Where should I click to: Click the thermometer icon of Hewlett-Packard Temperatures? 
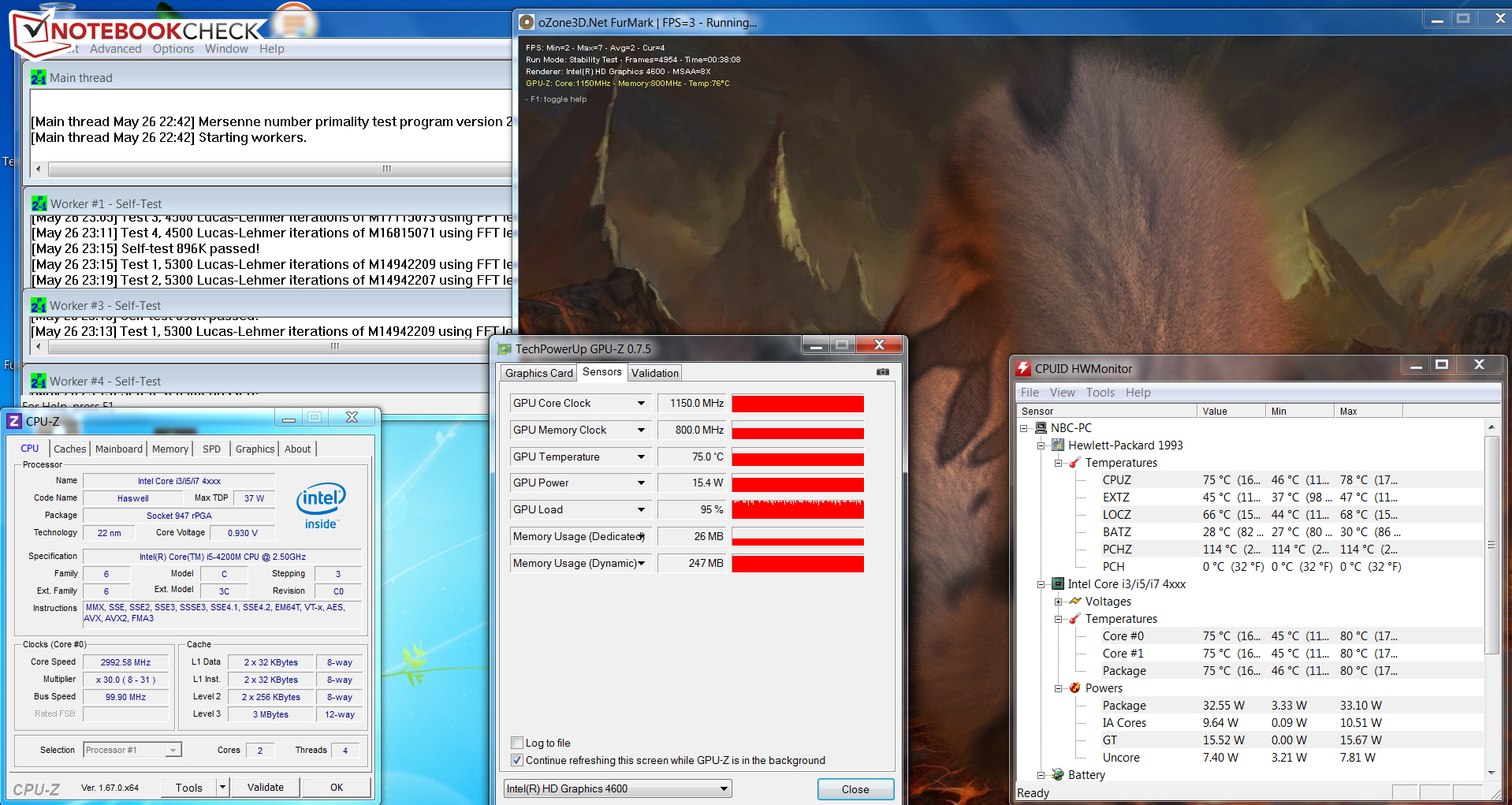tap(1075, 462)
